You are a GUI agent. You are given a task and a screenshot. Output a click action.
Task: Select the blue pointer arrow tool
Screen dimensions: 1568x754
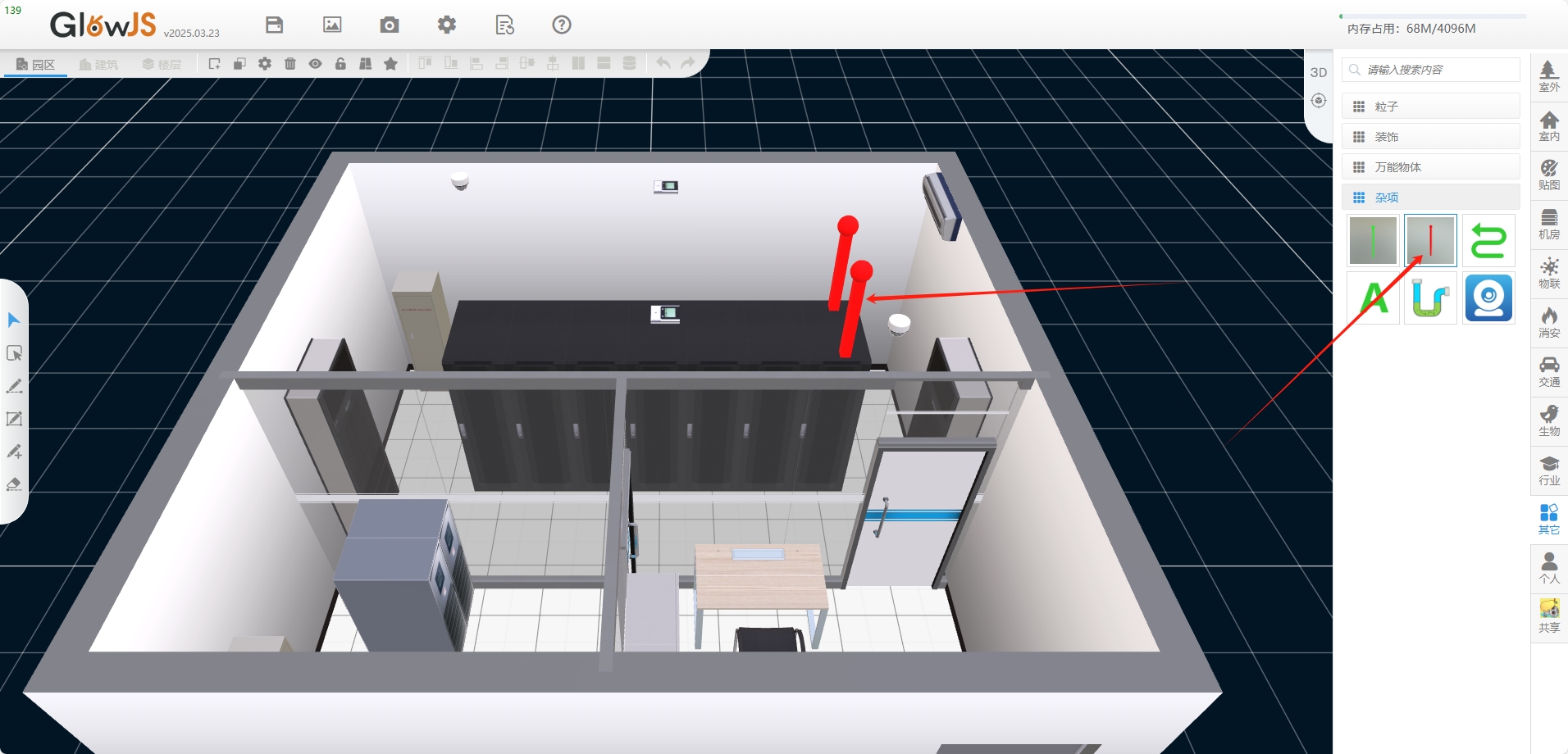[14, 320]
